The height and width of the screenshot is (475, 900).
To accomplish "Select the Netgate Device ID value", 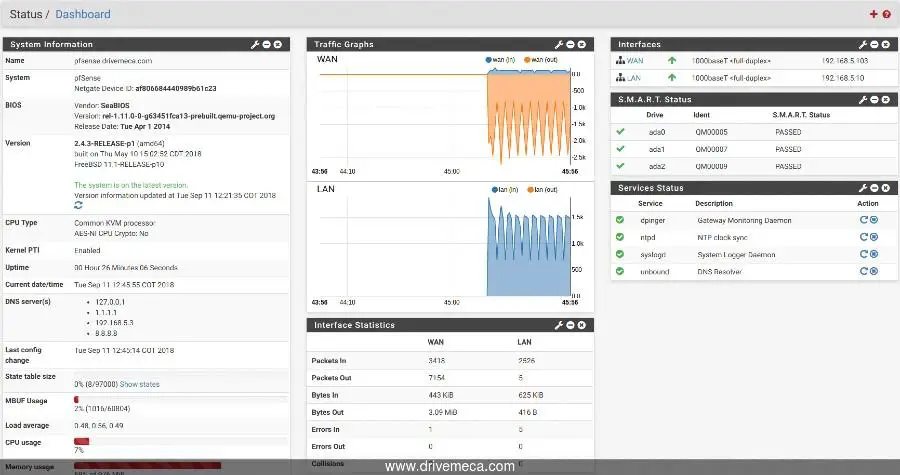I will pos(176,88).
